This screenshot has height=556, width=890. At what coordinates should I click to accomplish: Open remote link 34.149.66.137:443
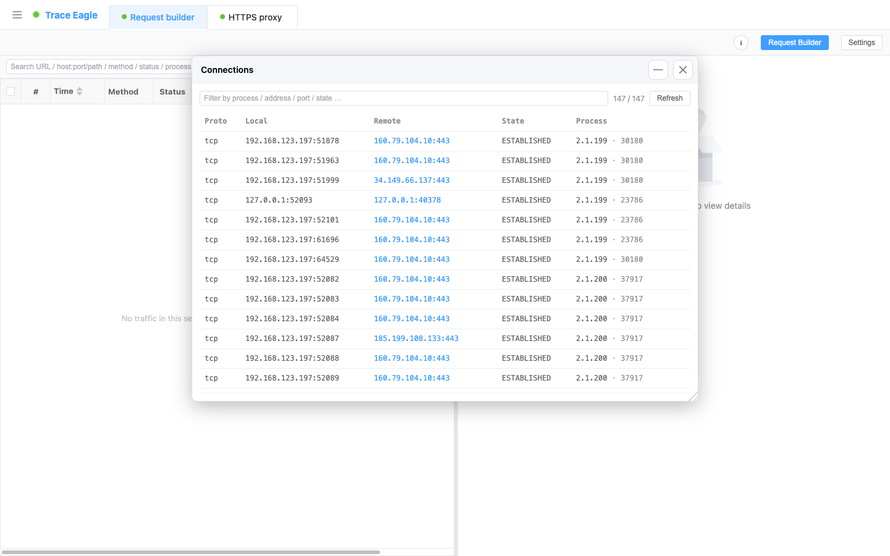pyautogui.click(x=412, y=180)
